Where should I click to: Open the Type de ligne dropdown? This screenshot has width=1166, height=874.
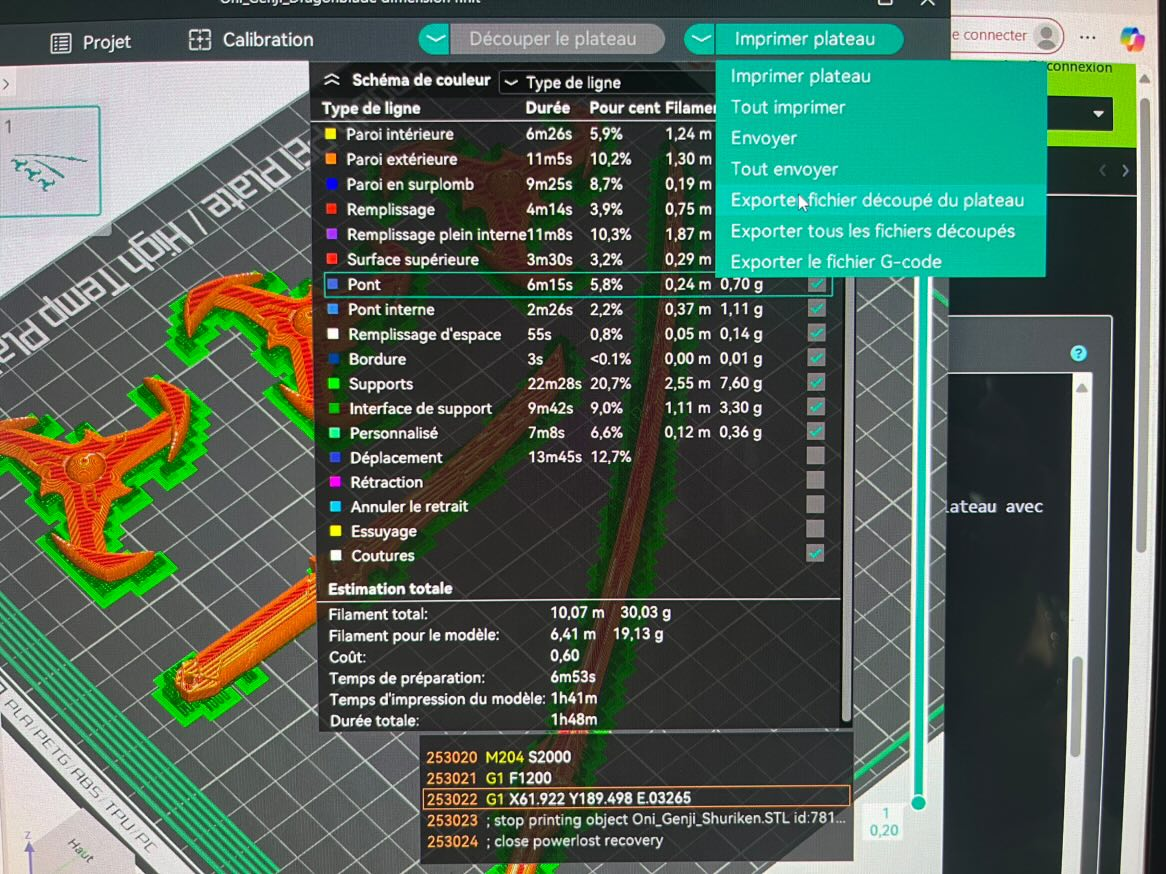coord(606,83)
